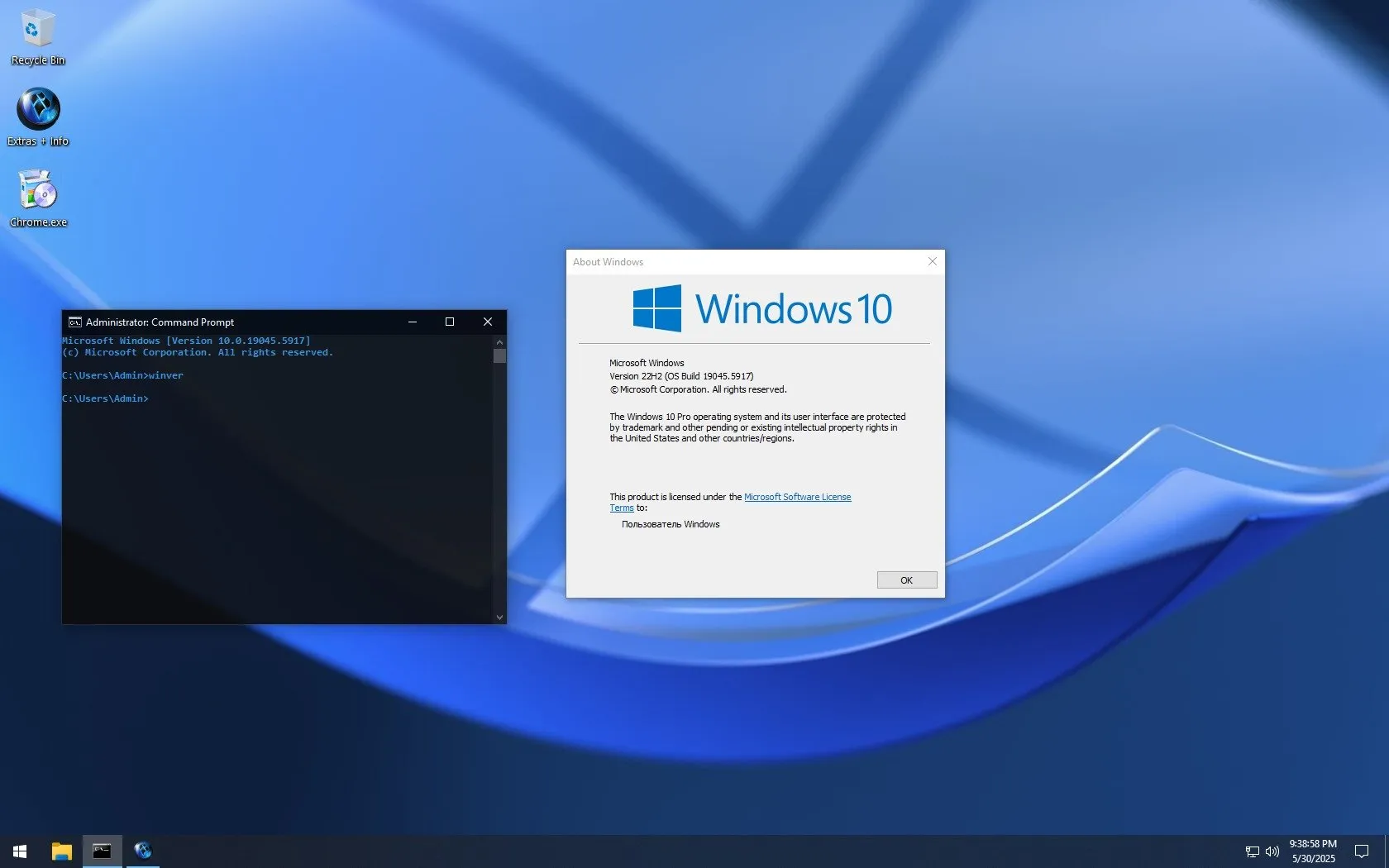Image resolution: width=1389 pixels, height=868 pixels.
Task: Open the Microsoft Software License Terms link
Action: click(796, 497)
